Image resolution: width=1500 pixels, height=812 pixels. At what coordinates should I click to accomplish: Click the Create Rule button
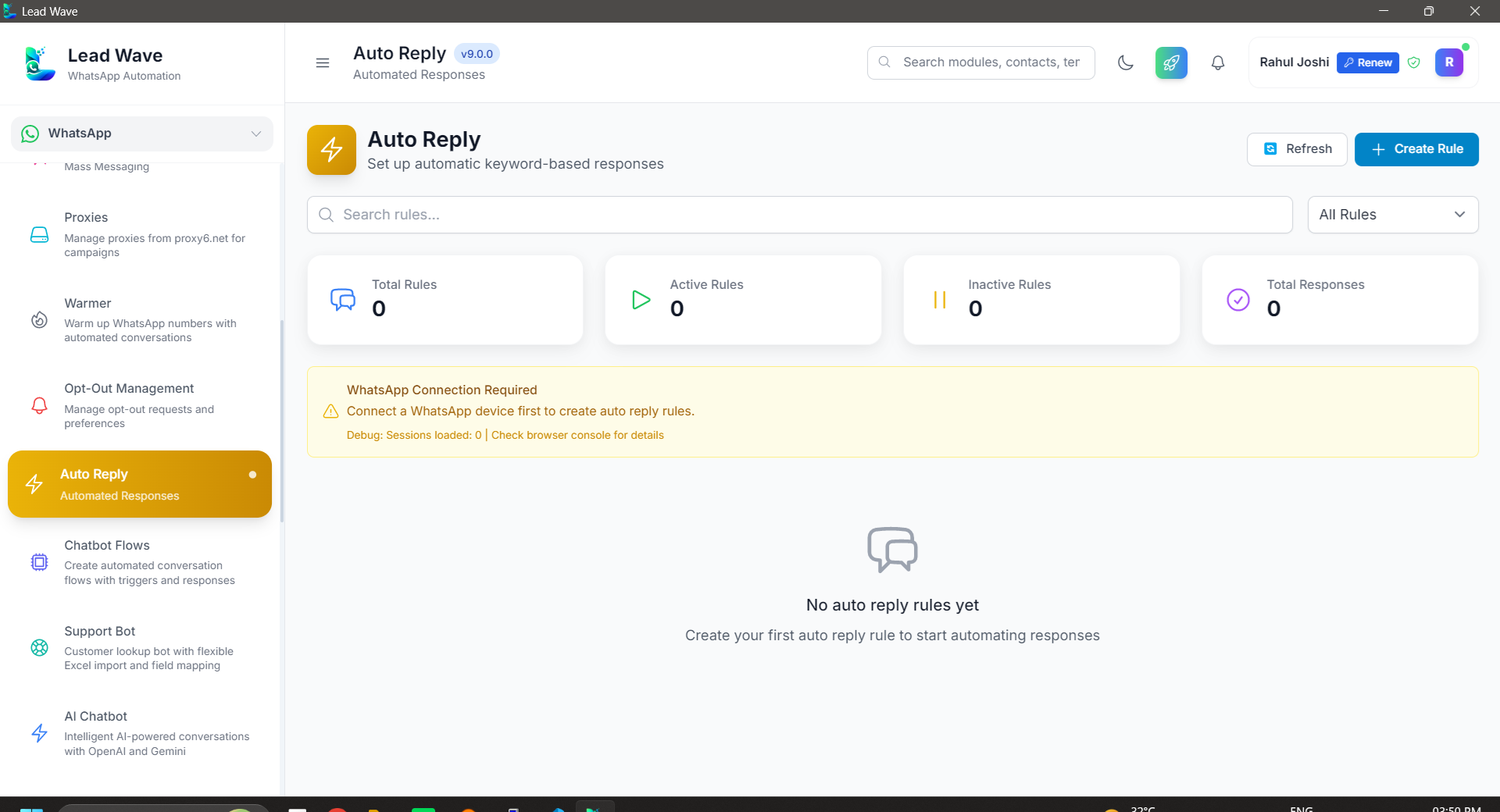[x=1416, y=149]
